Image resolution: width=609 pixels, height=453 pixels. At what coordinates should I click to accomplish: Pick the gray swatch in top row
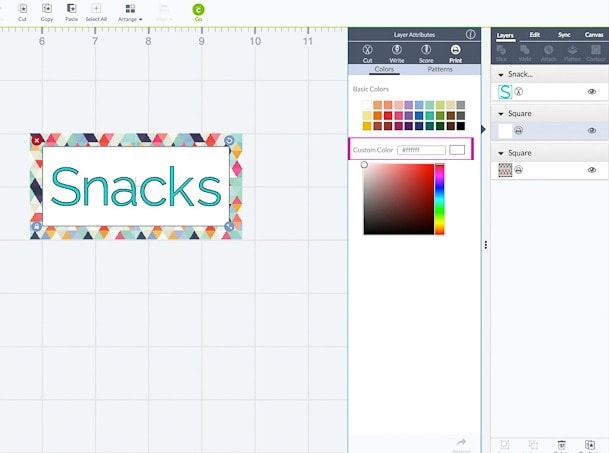[x=461, y=105]
